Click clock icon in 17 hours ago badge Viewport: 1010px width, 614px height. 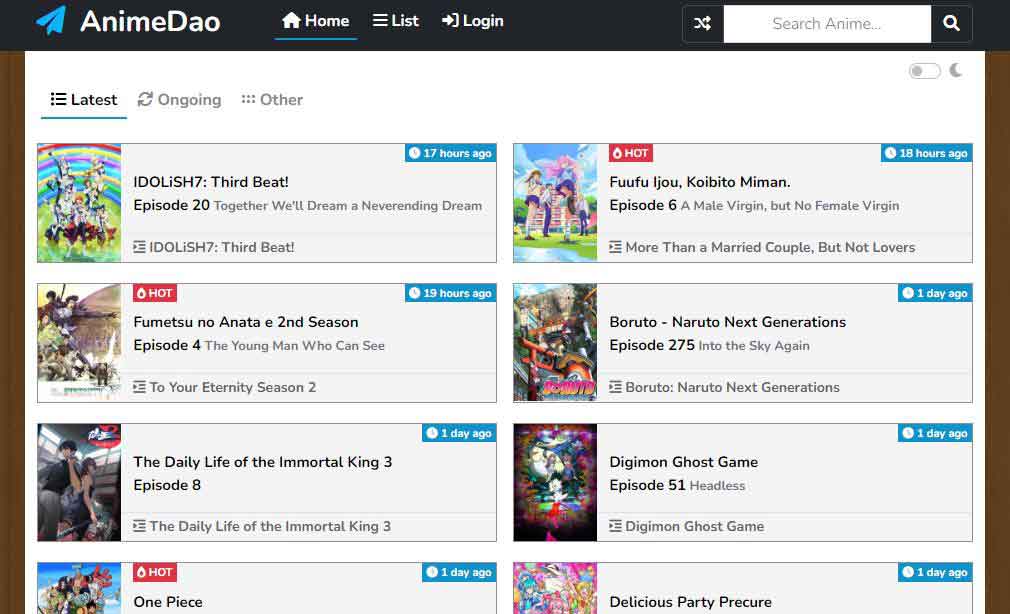[414, 153]
